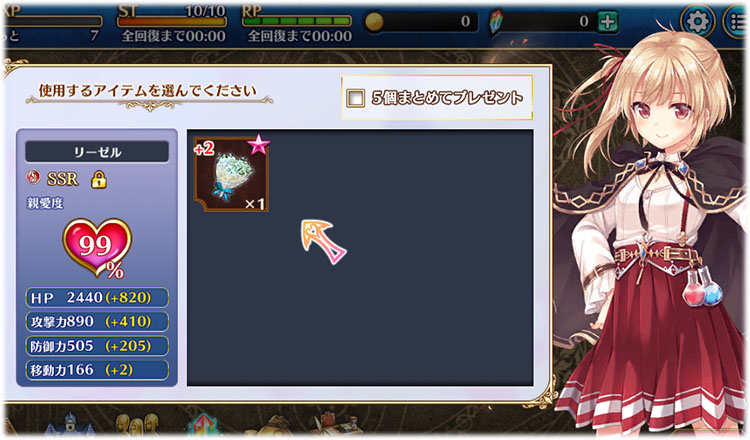Enable 5個まとめてプレゼント checkbox

point(355,98)
